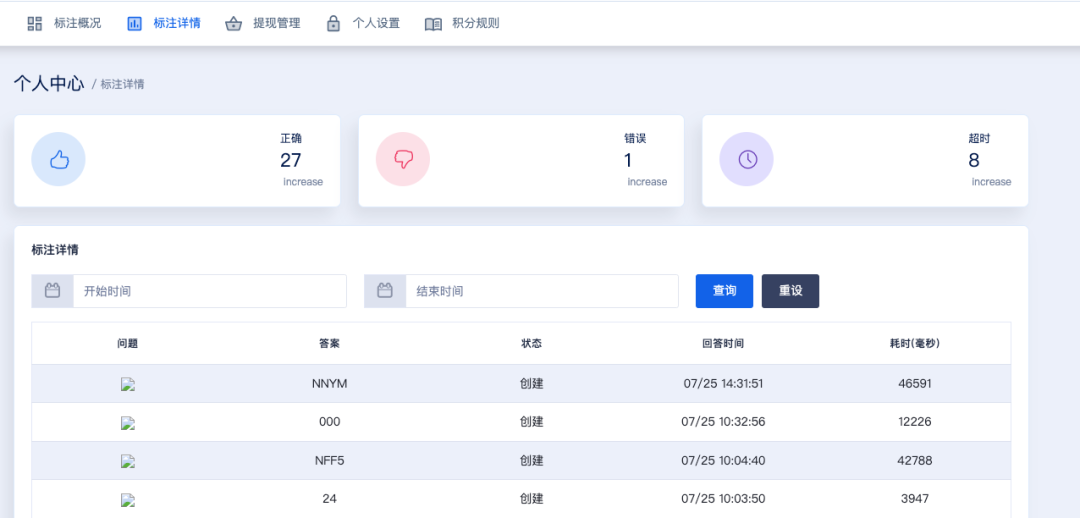
Task: Open the 积分规则 menu item
Action: coord(462,23)
